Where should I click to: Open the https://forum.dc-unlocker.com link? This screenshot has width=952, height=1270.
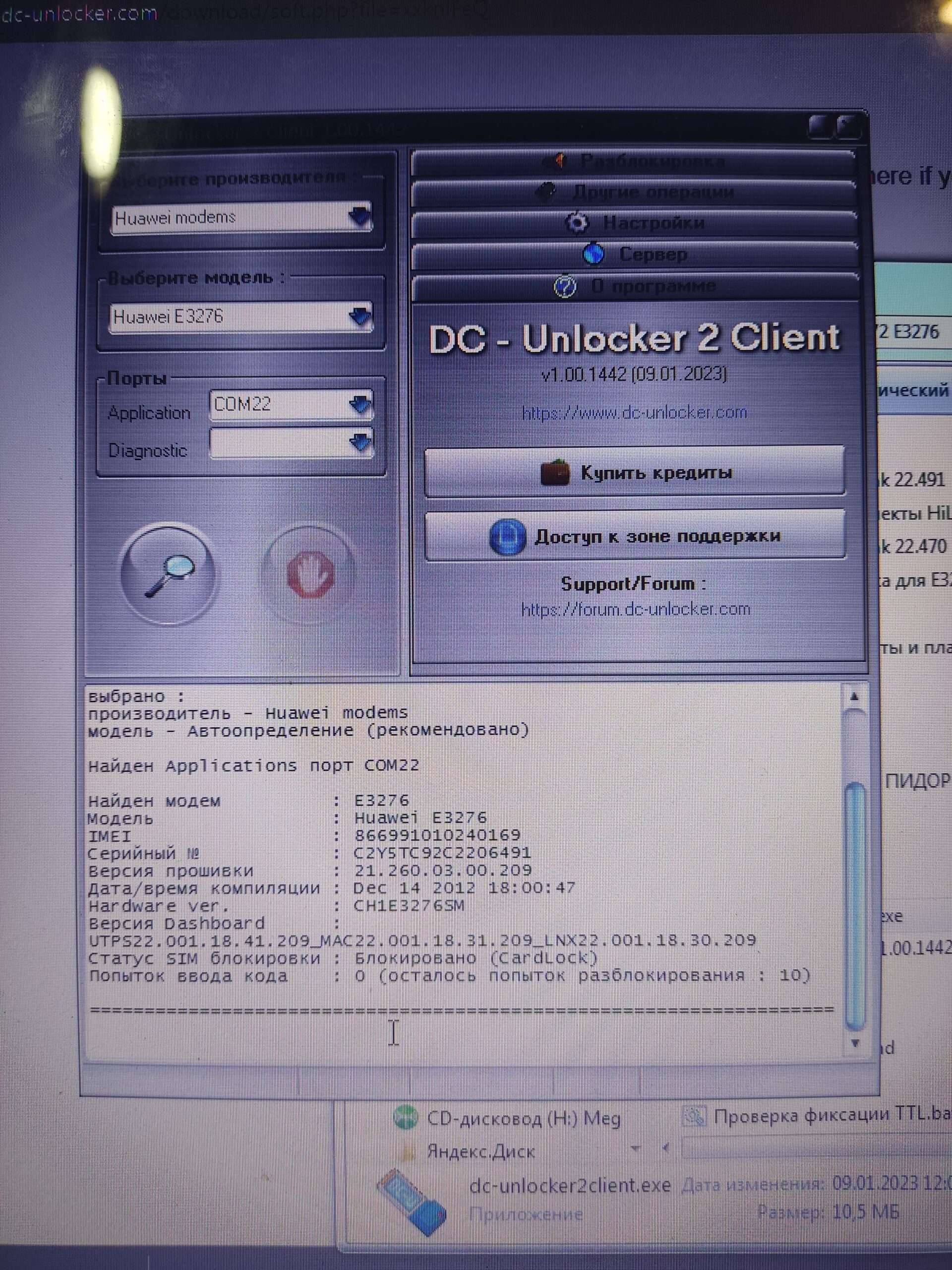[636, 609]
